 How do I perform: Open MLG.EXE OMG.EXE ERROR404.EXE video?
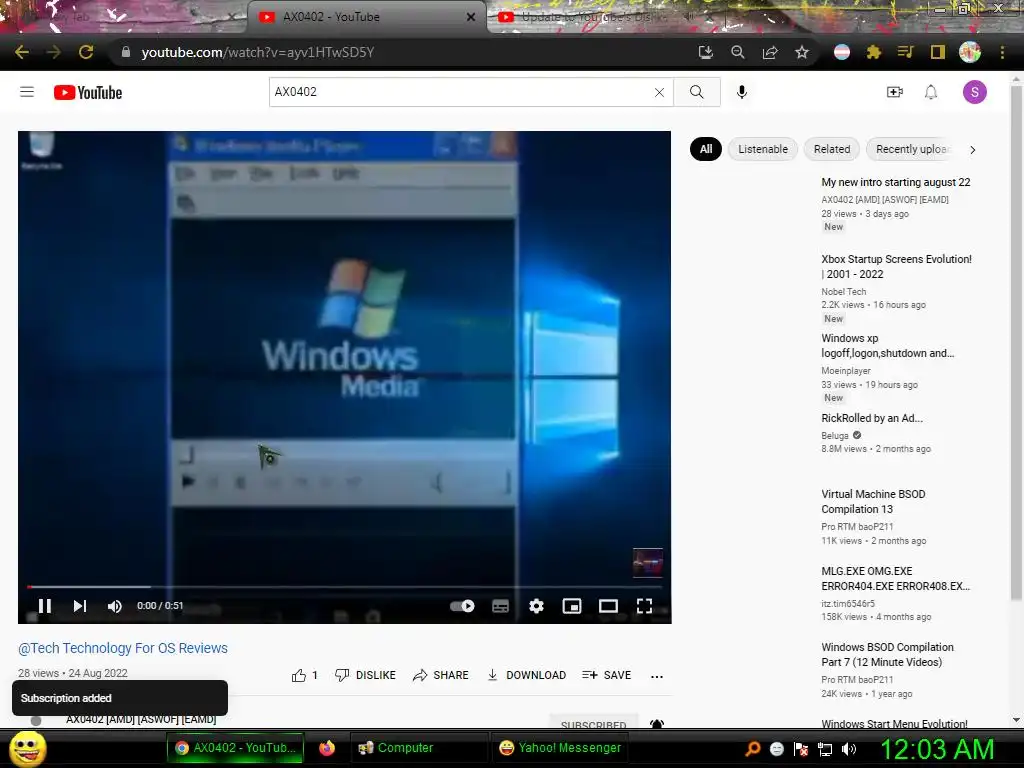pyautogui.click(x=895, y=579)
